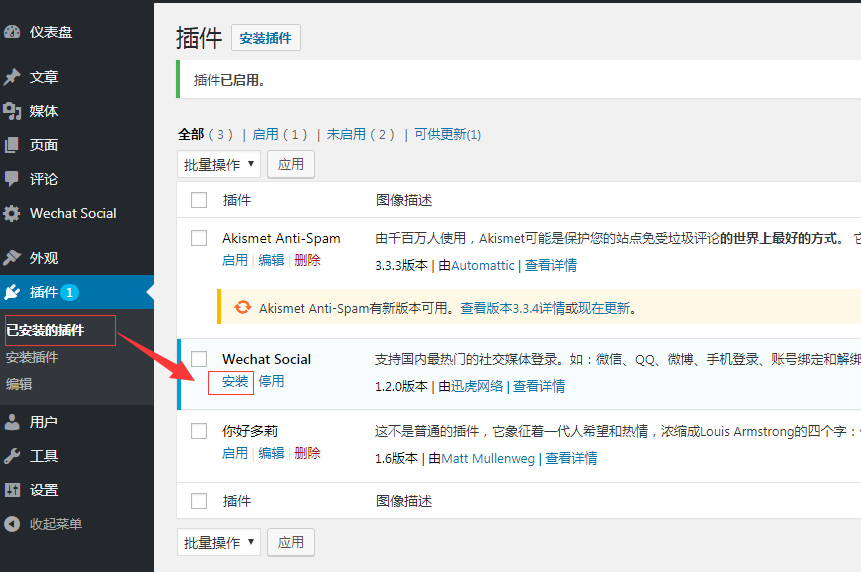Click the 安装插件 button beside page title

point(266,38)
